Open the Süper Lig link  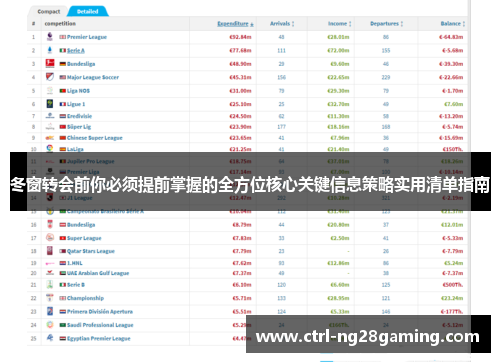tap(79, 127)
